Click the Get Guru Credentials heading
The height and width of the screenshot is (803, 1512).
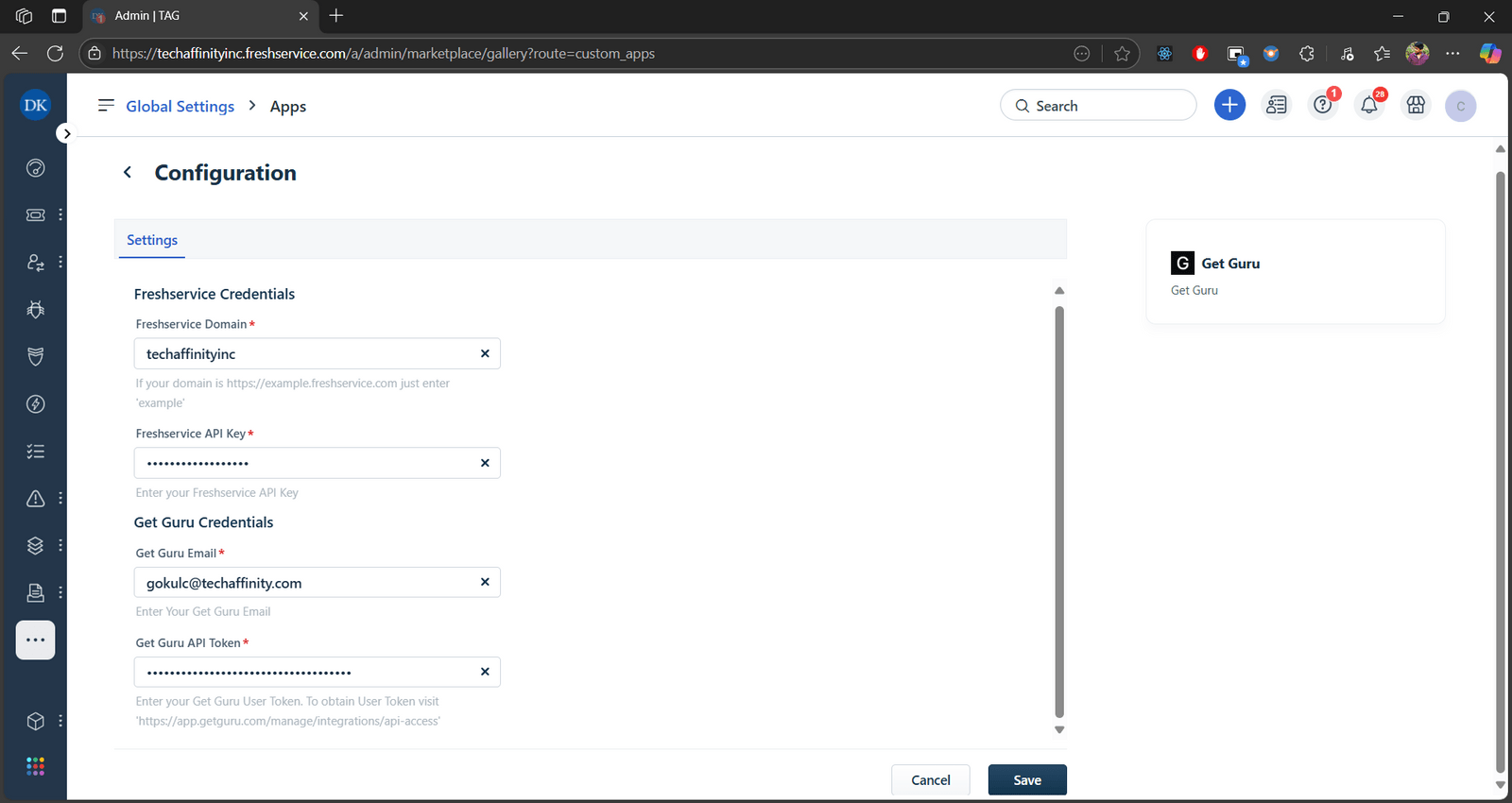tap(203, 522)
